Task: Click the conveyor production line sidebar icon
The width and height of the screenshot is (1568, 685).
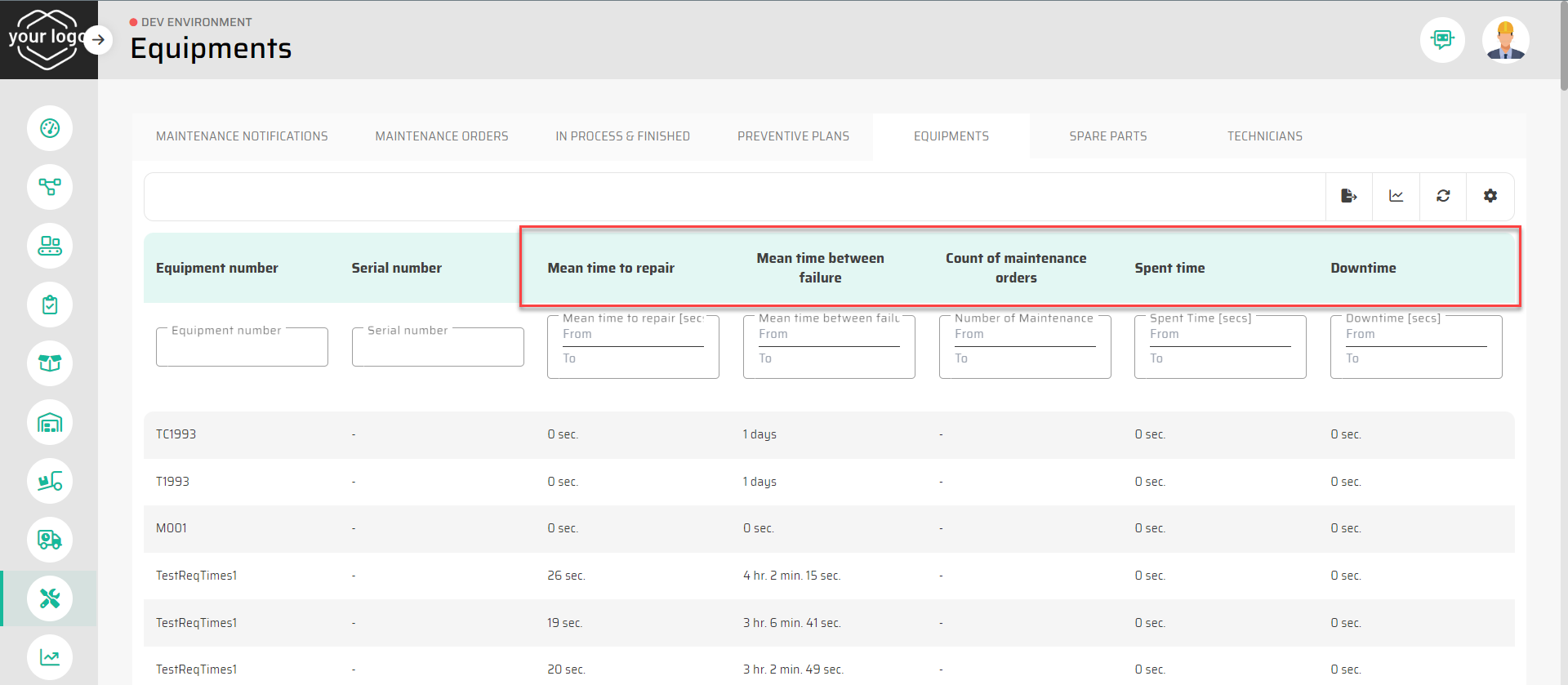Action: point(50,246)
